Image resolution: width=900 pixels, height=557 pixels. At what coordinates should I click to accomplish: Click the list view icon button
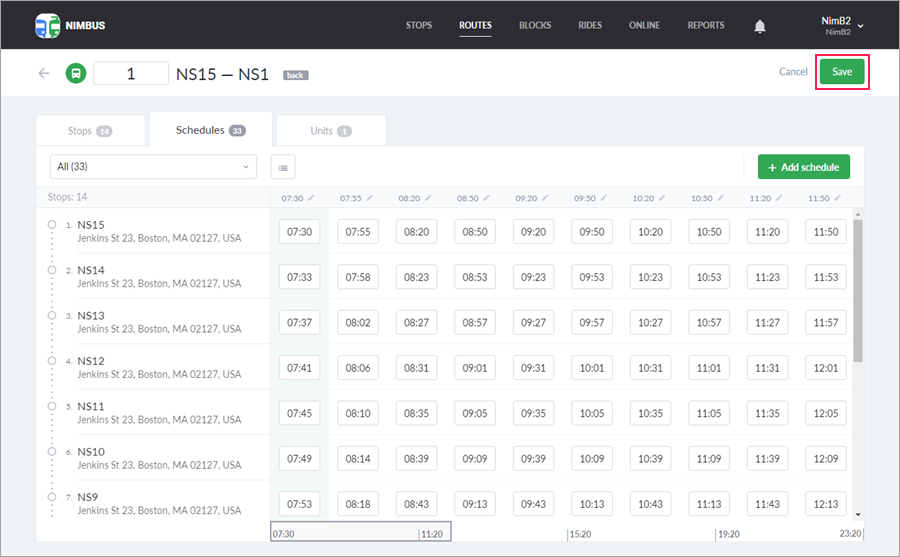click(x=283, y=167)
